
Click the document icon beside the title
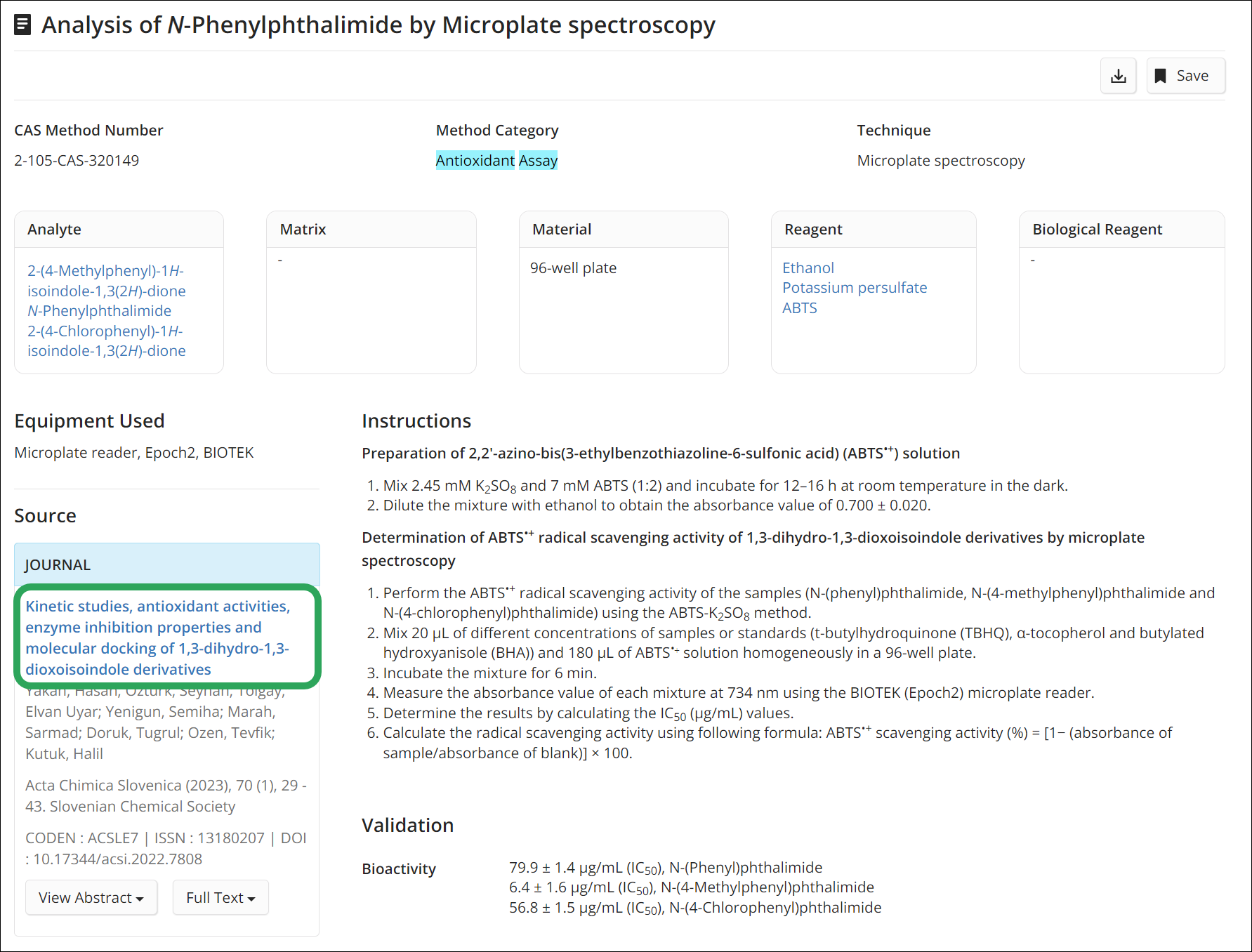(22, 25)
